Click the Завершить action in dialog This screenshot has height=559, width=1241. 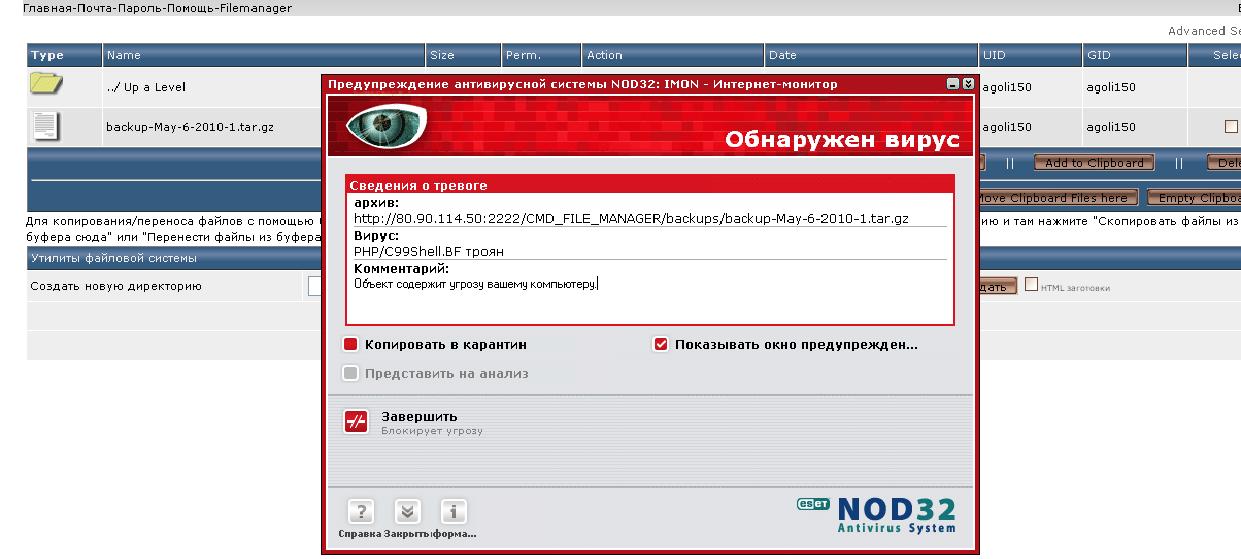[419, 416]
